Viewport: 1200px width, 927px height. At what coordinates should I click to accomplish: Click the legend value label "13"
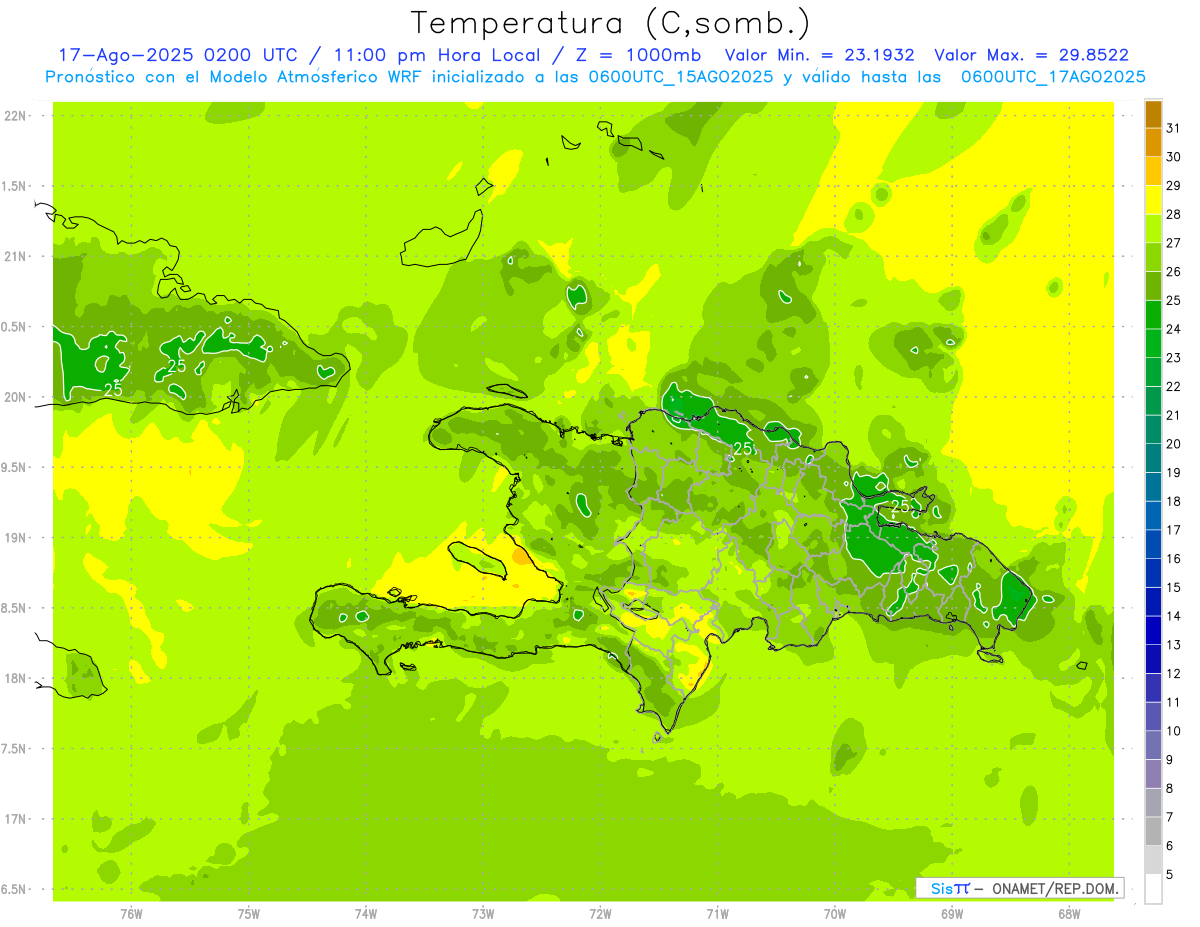tap(1174, 645)
